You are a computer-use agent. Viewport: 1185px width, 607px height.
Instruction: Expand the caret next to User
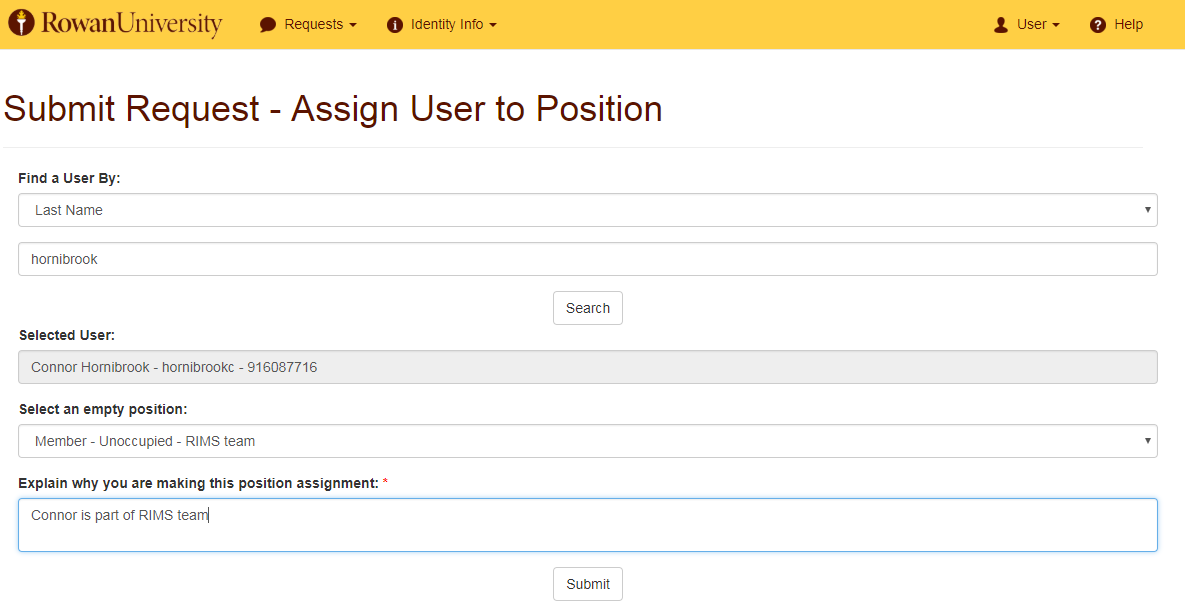[x=1056, y=25]
